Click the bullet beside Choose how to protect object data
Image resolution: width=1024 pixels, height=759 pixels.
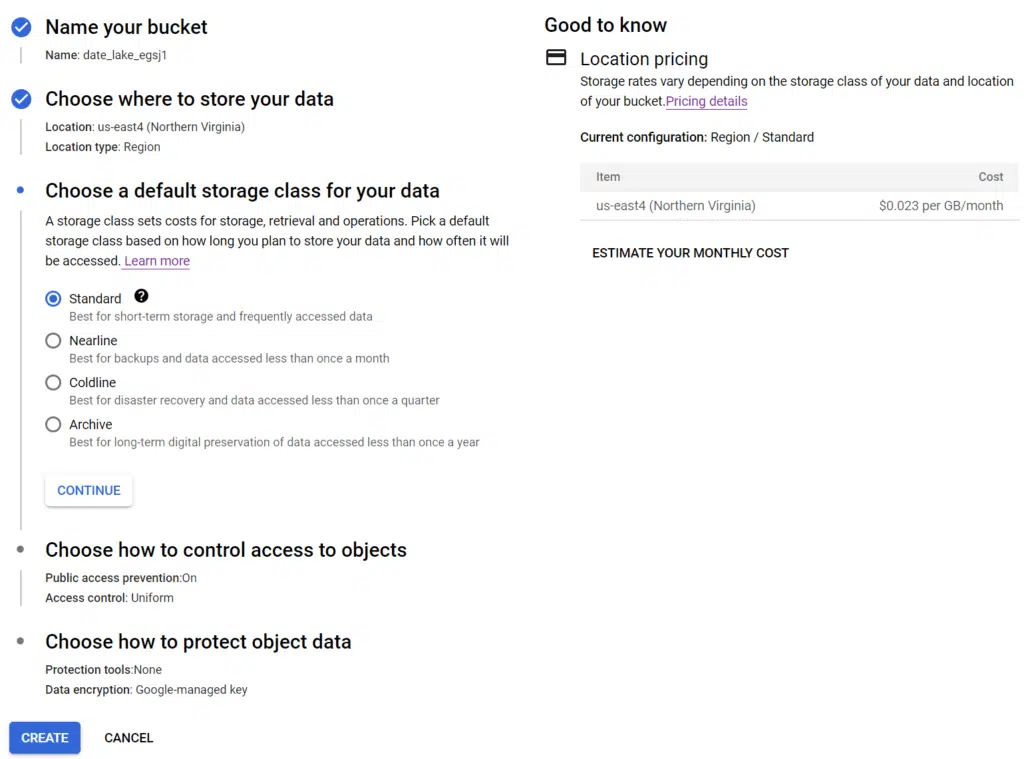[x=20, y=641]
